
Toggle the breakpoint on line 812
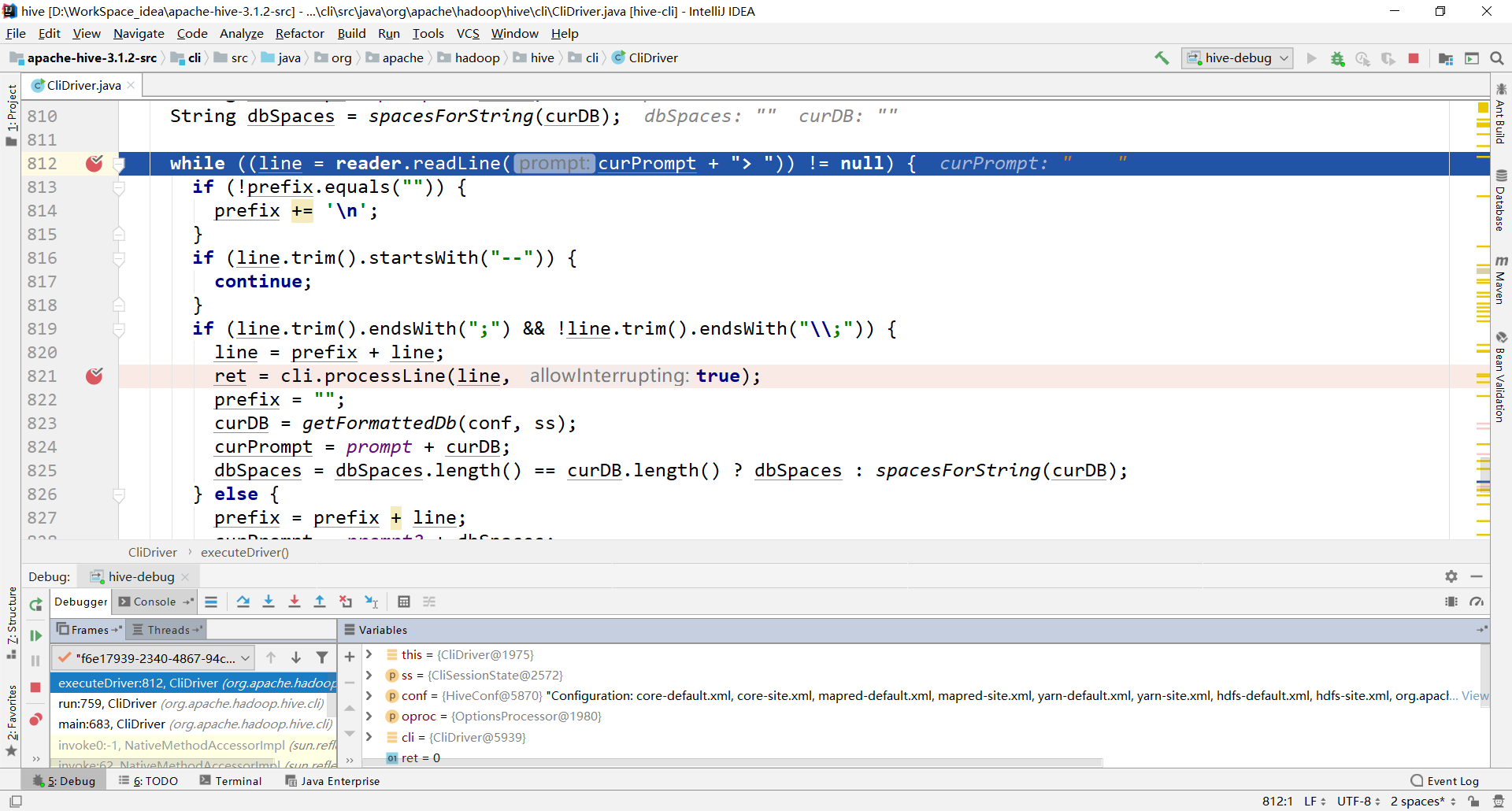pos(94,163)
